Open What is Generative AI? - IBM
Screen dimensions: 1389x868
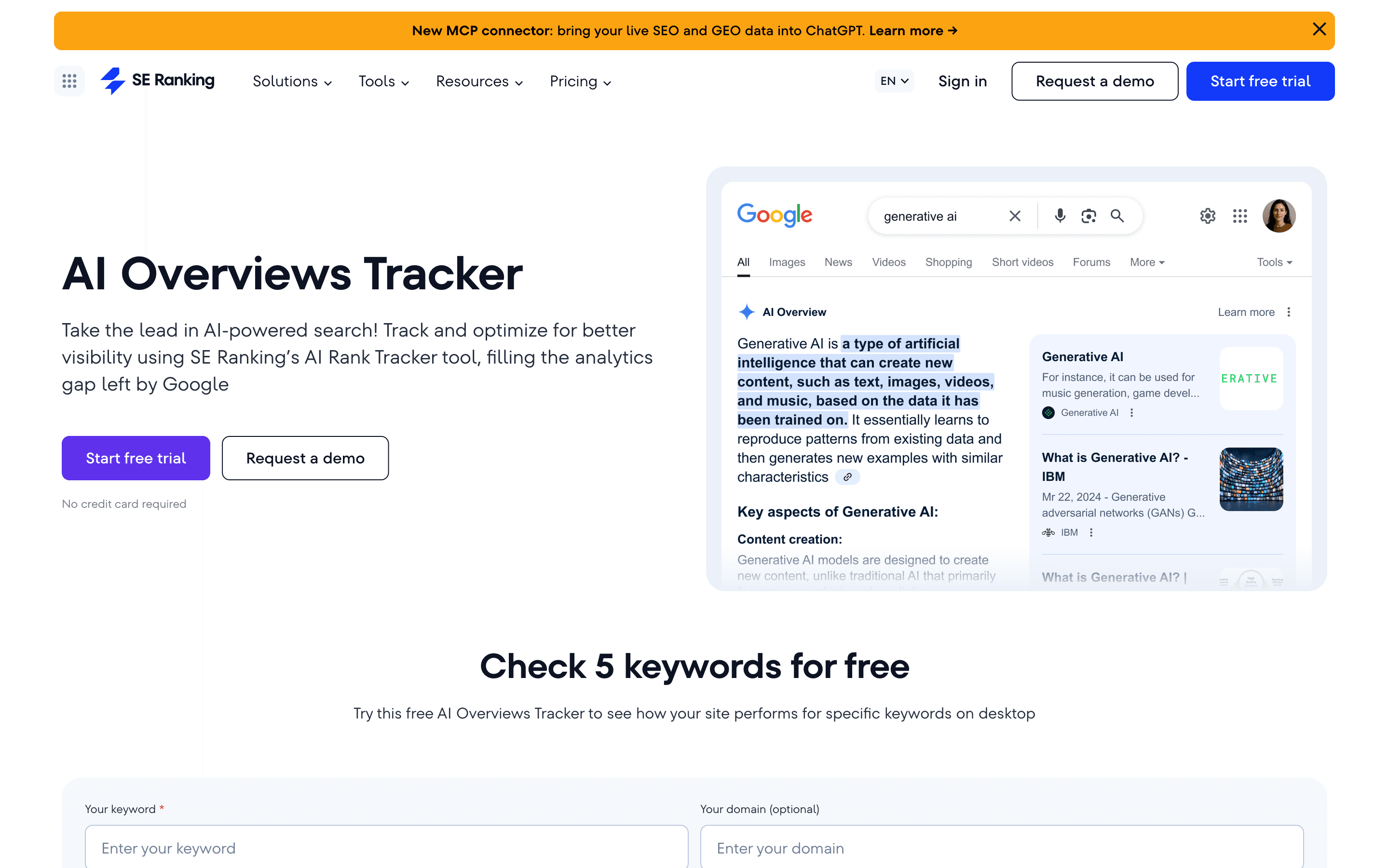[1114, 467]
